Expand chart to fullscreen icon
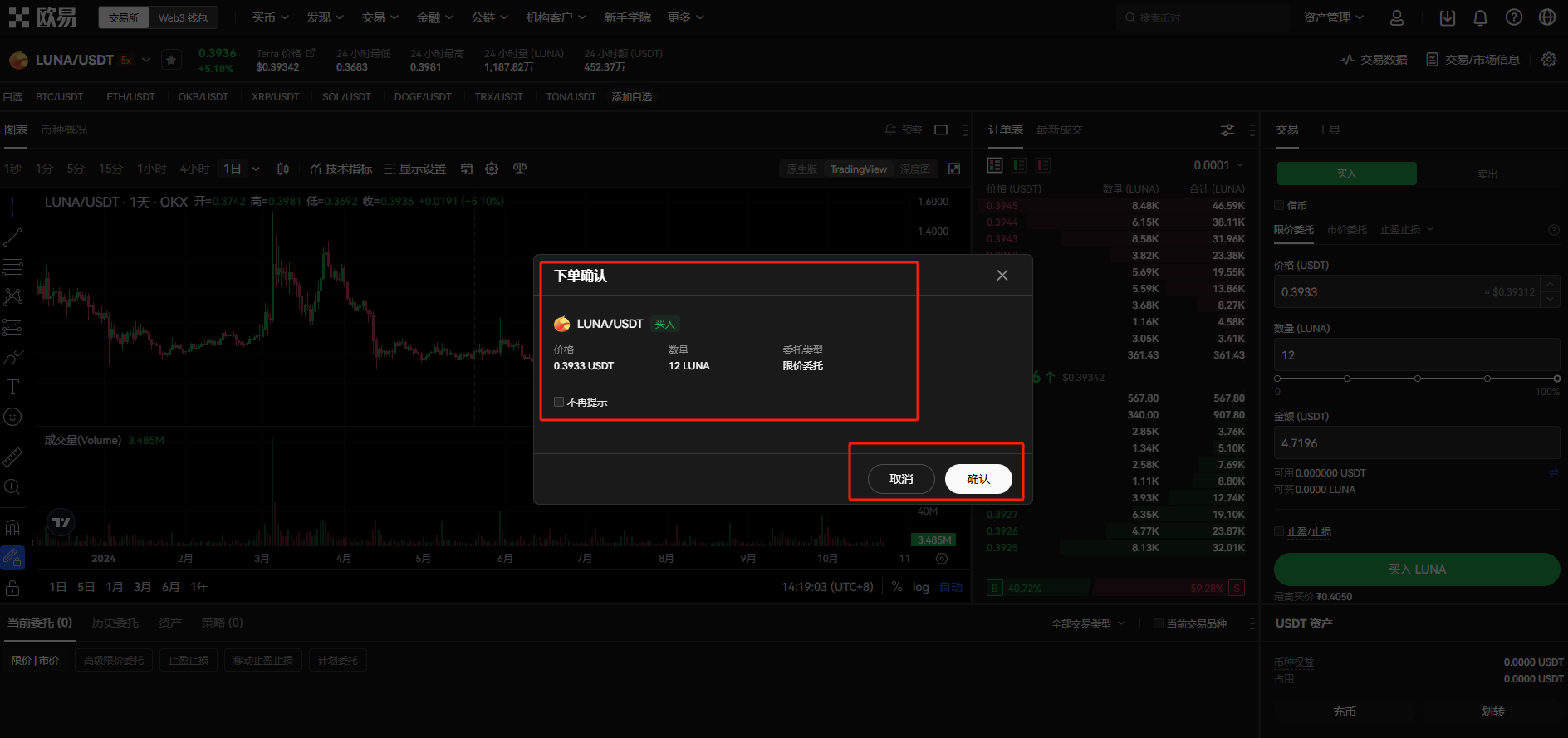Image resolution: width=1568 pixels, height=738 pixels. (954, 169)
